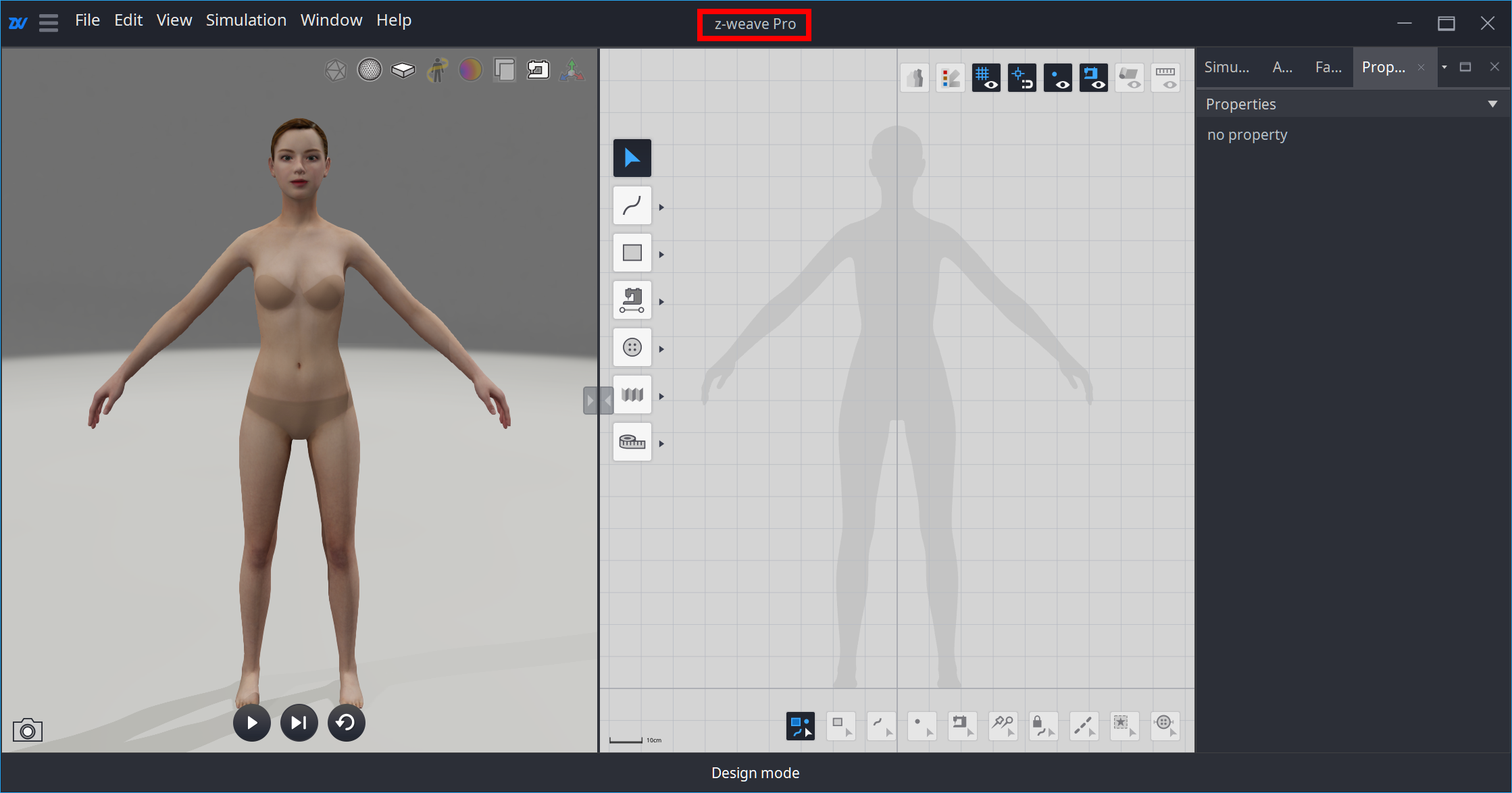Switch to the A... tab
The height and width of the screenshot is (793, 1512).
click(x=1282, y=67)
